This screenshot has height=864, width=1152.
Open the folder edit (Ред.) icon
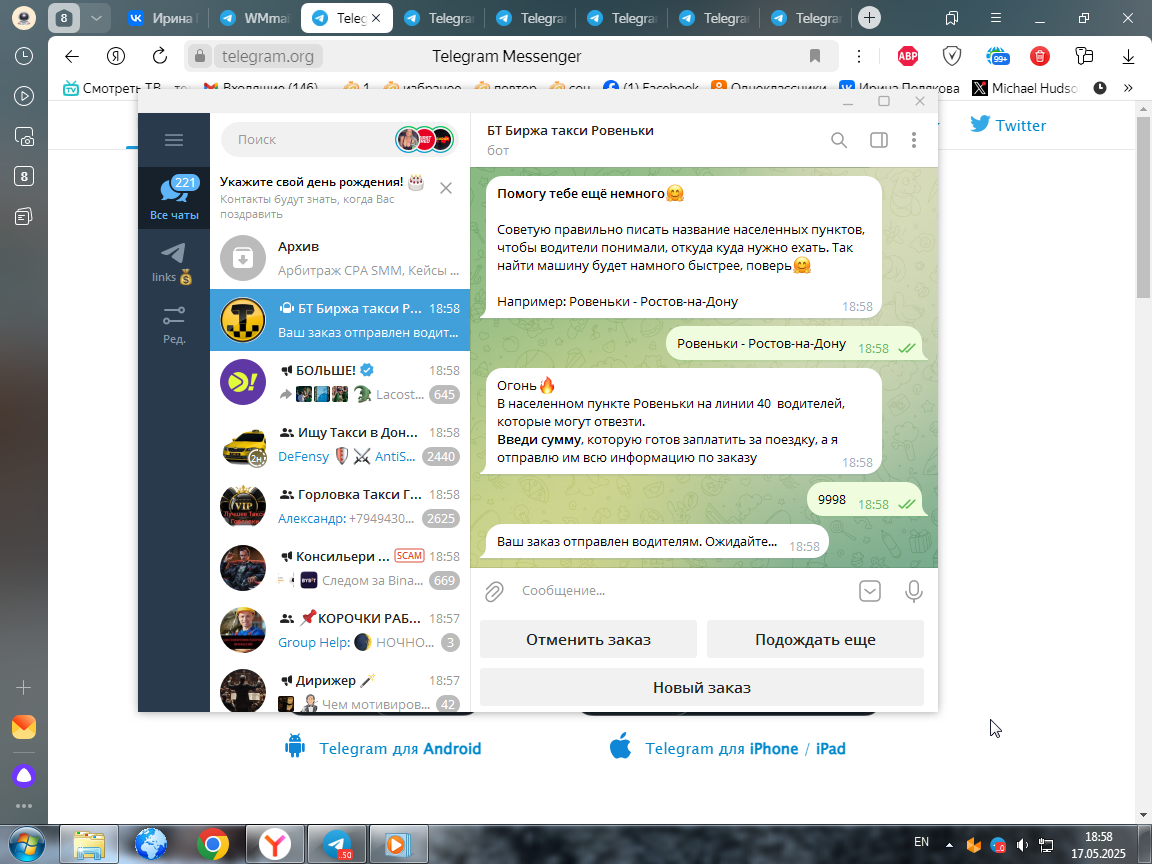click(174, 325)
